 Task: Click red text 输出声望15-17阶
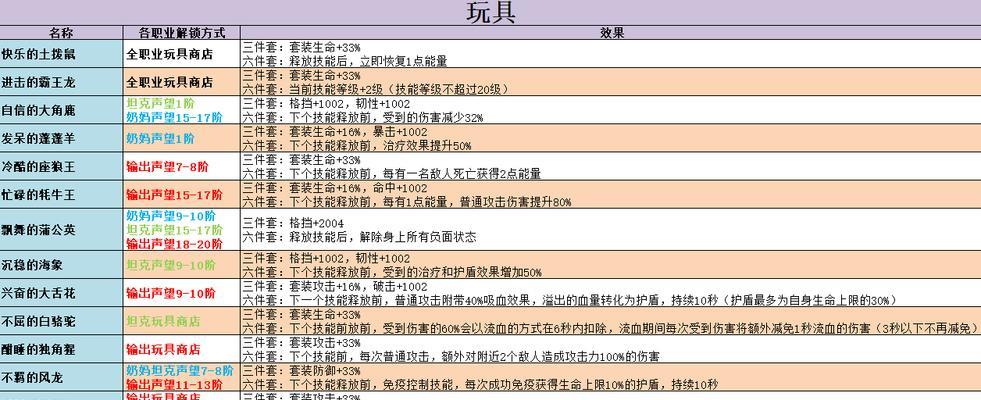coord(174,195)
